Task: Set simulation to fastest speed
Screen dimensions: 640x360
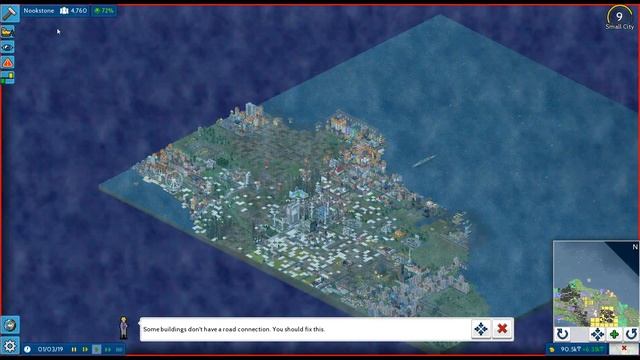Action: (x=119, y=349)
